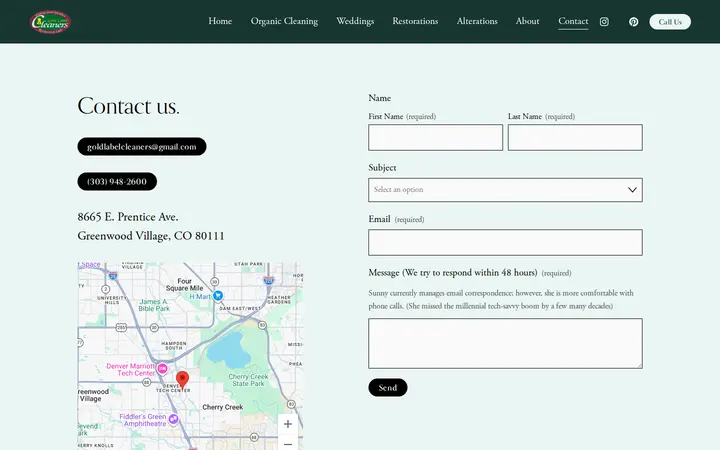Focus the Email input field
Image resolution: width=720 pixels, height=450 pixels.
(505, 242)
